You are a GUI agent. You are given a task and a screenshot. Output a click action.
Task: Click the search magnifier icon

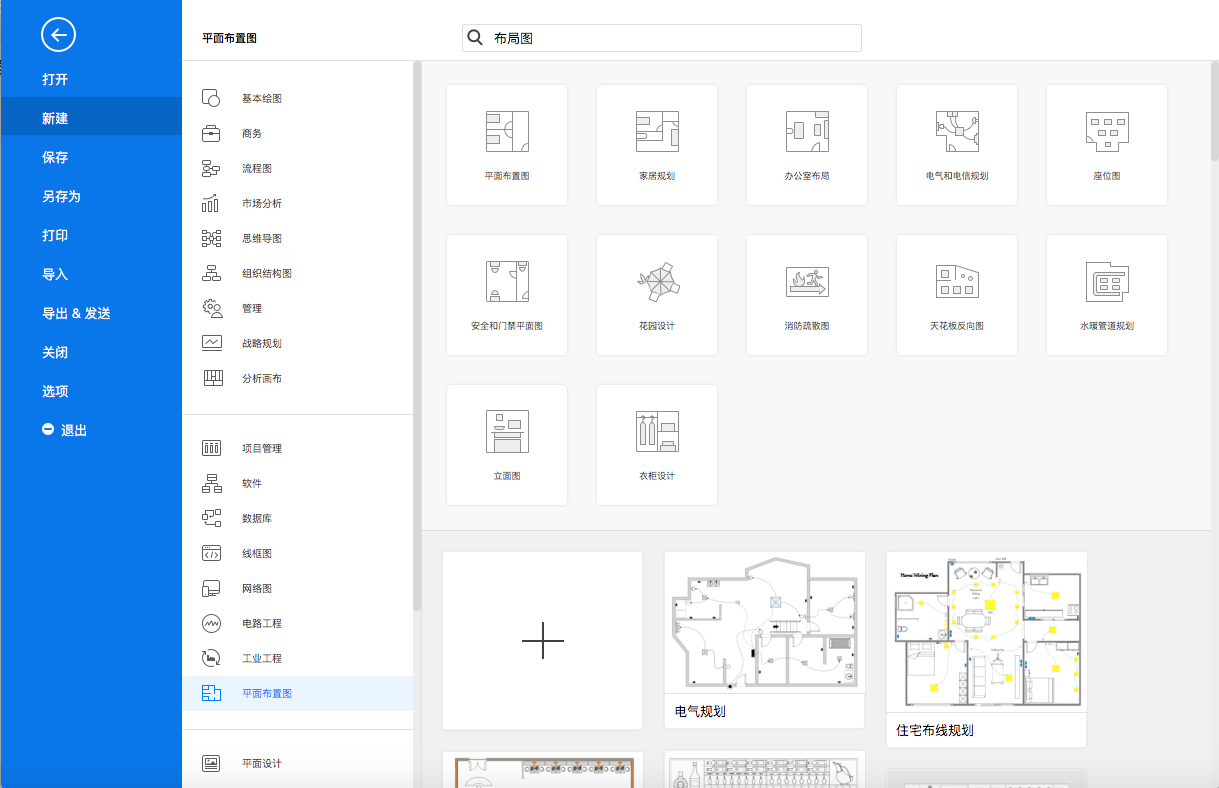[476, 38]
